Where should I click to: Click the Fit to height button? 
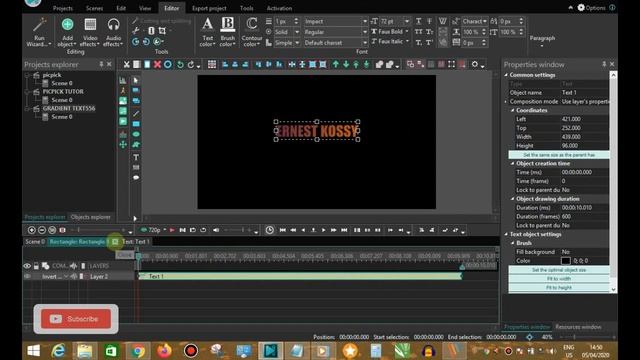click(x=559, y=287)
